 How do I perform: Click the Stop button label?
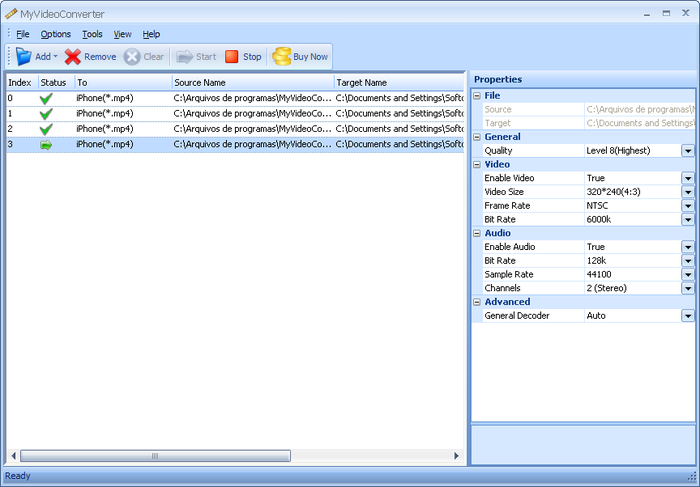252,57
